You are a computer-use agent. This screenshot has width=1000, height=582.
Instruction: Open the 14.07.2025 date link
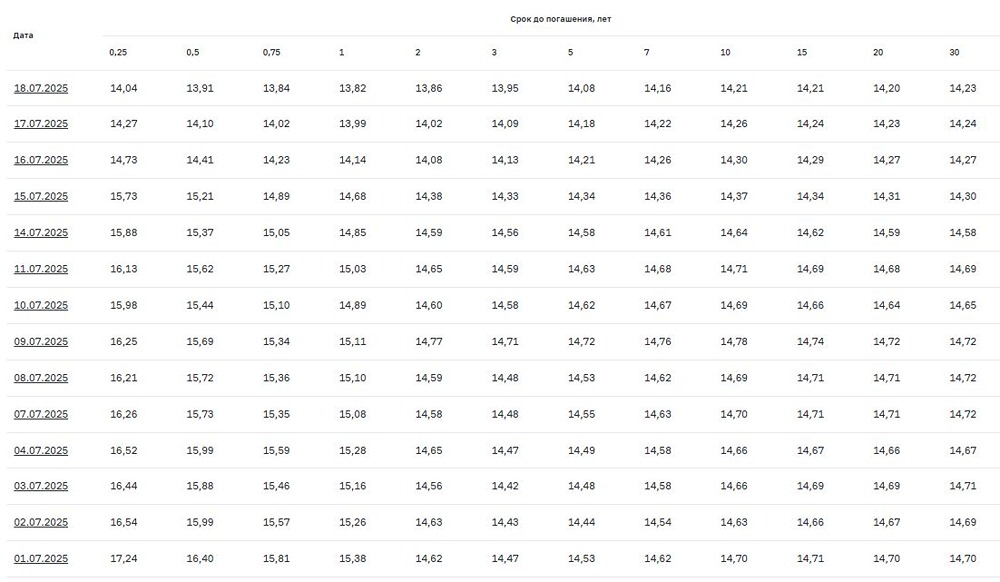pos(41,233)
